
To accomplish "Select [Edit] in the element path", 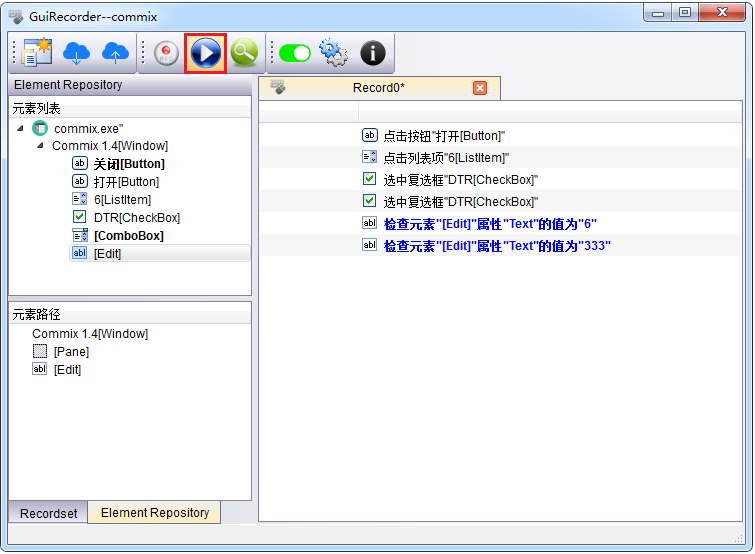I will point(67,370).
